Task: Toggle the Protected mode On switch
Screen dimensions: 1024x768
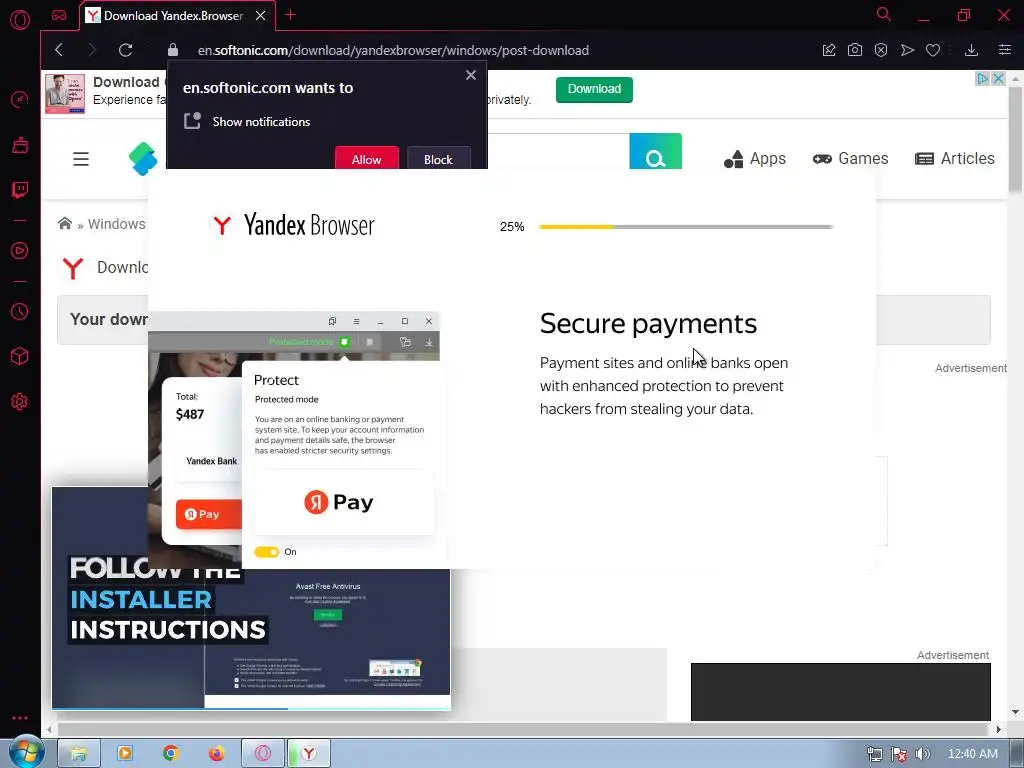Action: click(x=266, y=552)
